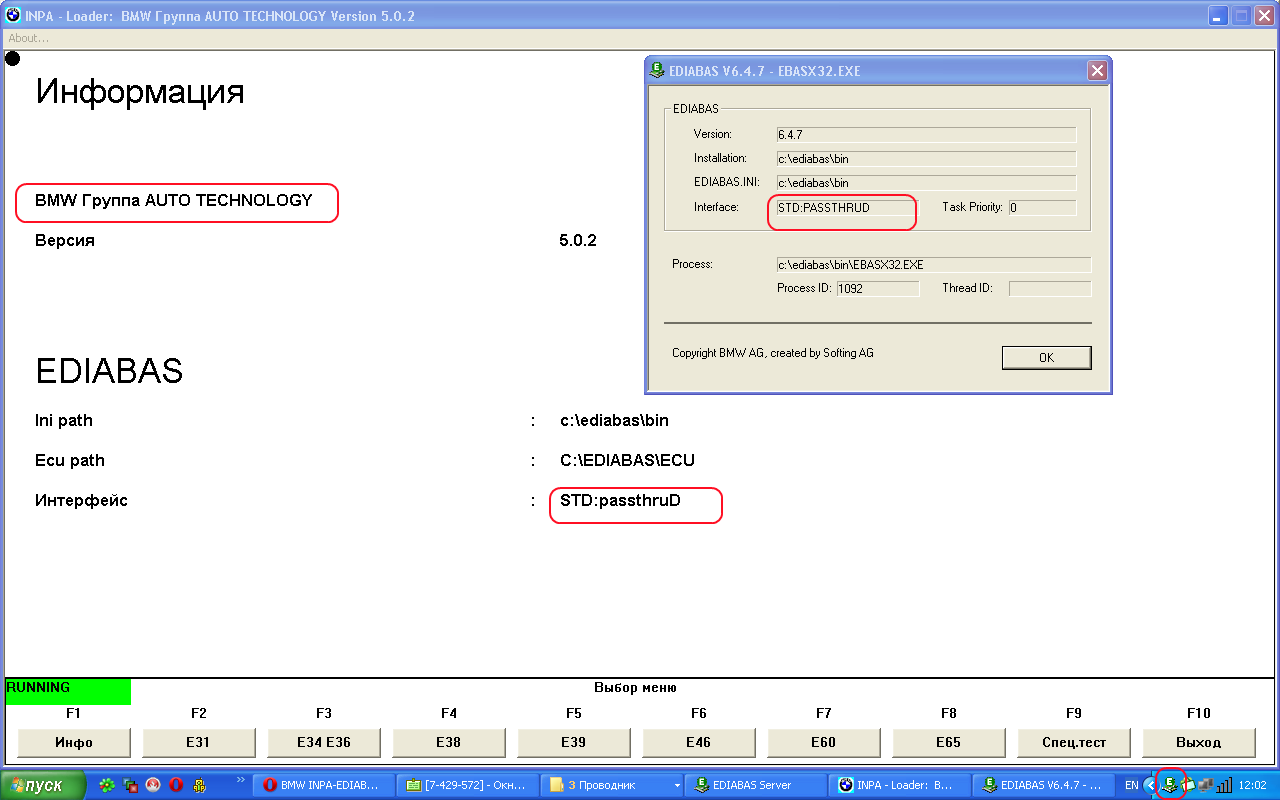Switch the EN keyboard language indicator

[1131, 785]
